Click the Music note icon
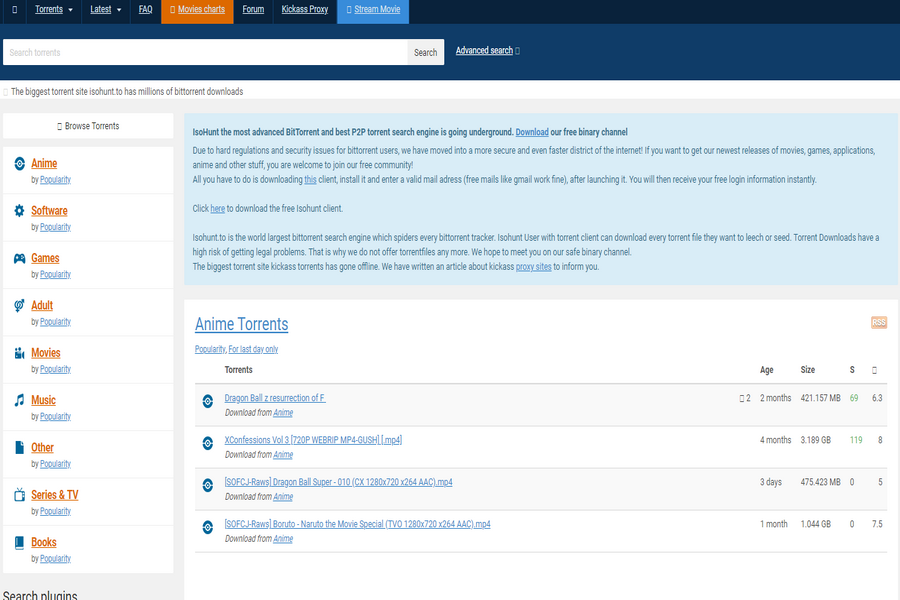Screen dimensions: 900x600 pyautogui.click(x=20, y=400)
